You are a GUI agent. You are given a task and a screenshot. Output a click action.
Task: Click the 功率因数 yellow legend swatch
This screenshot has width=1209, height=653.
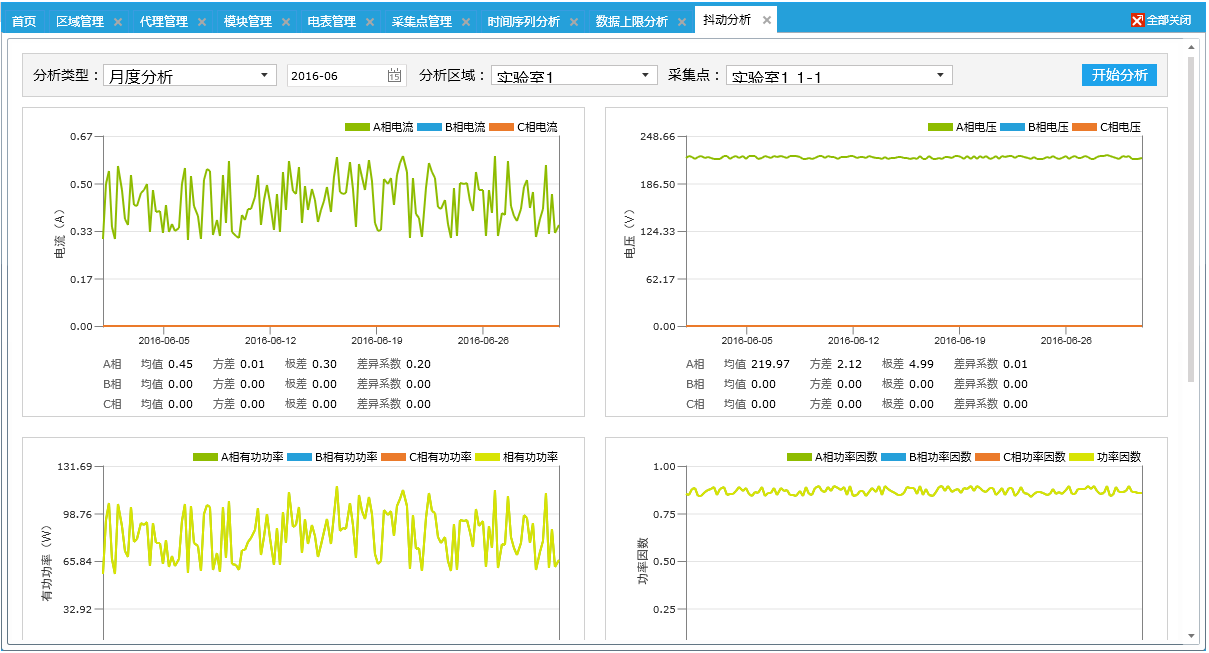(x=1082, y=457)
